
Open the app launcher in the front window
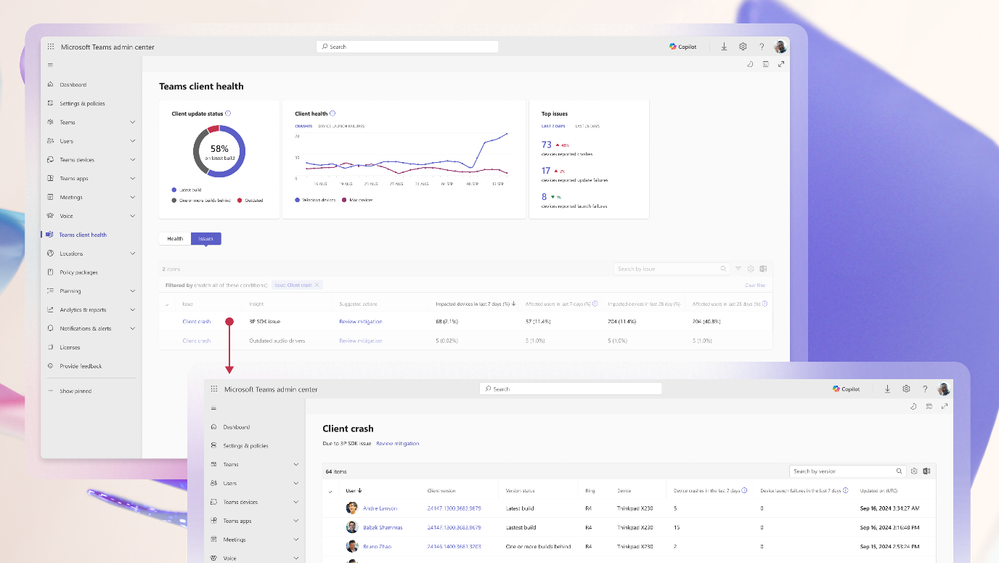point(214,389)
